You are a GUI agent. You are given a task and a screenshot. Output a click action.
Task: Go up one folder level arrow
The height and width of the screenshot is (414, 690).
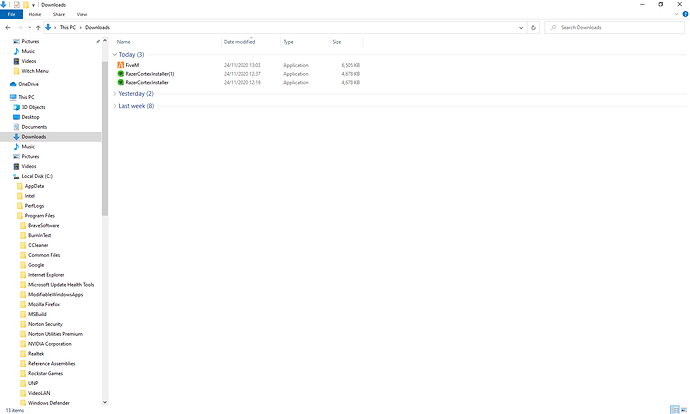point(38,27)
